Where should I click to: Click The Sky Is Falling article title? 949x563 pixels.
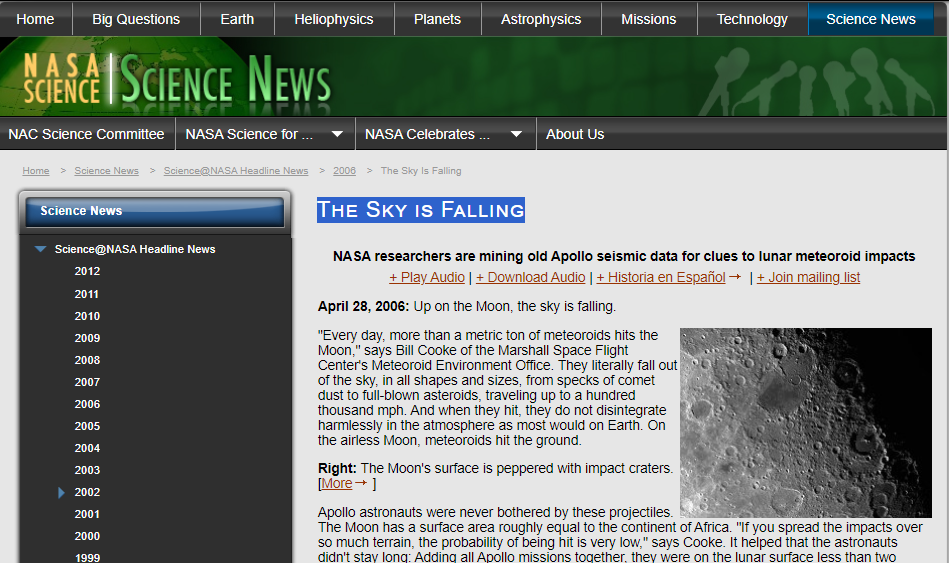(x=421, y=210)
